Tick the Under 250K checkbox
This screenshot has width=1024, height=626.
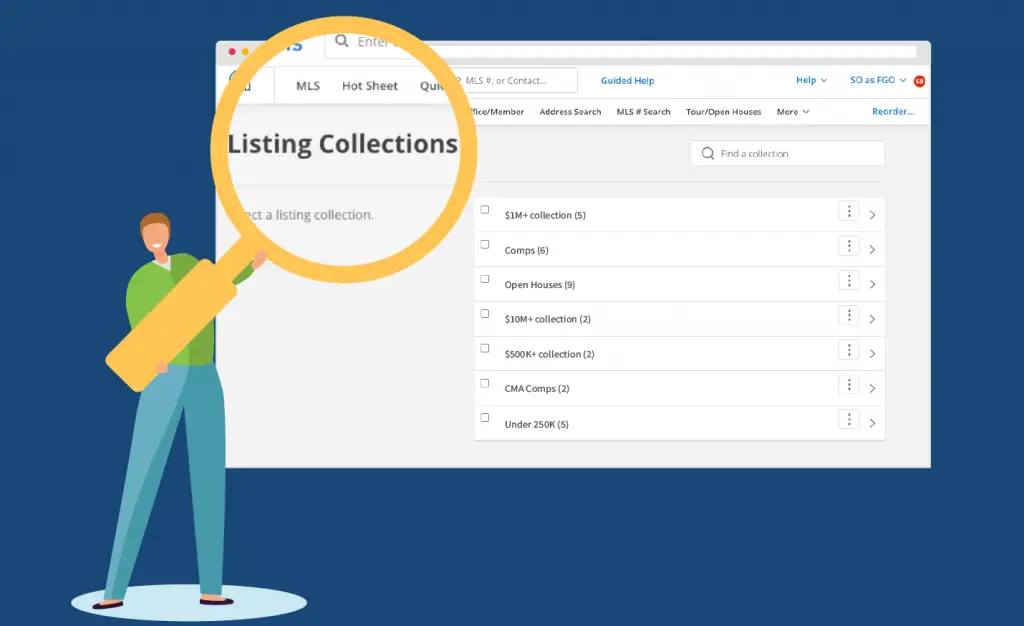[x=485, y=417]
